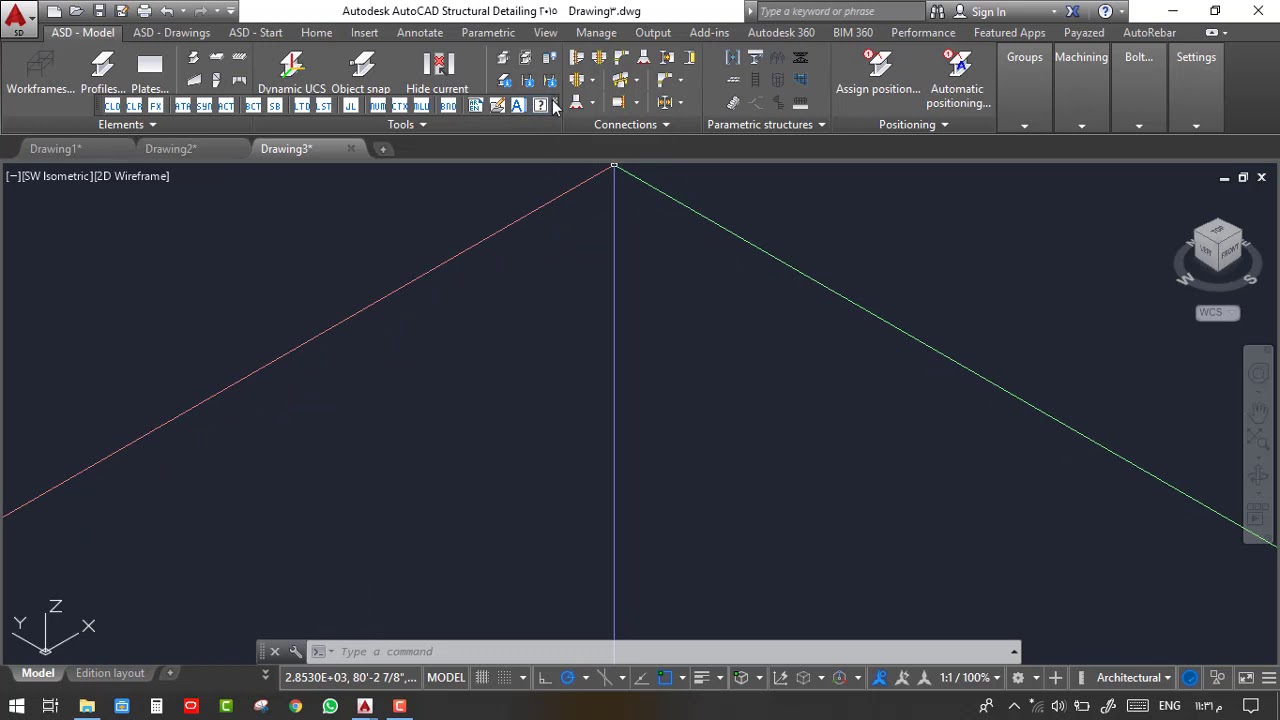Open Google Chrome from the taskbar
This screenshot has width=1280, height=720.
click(295, 706)
